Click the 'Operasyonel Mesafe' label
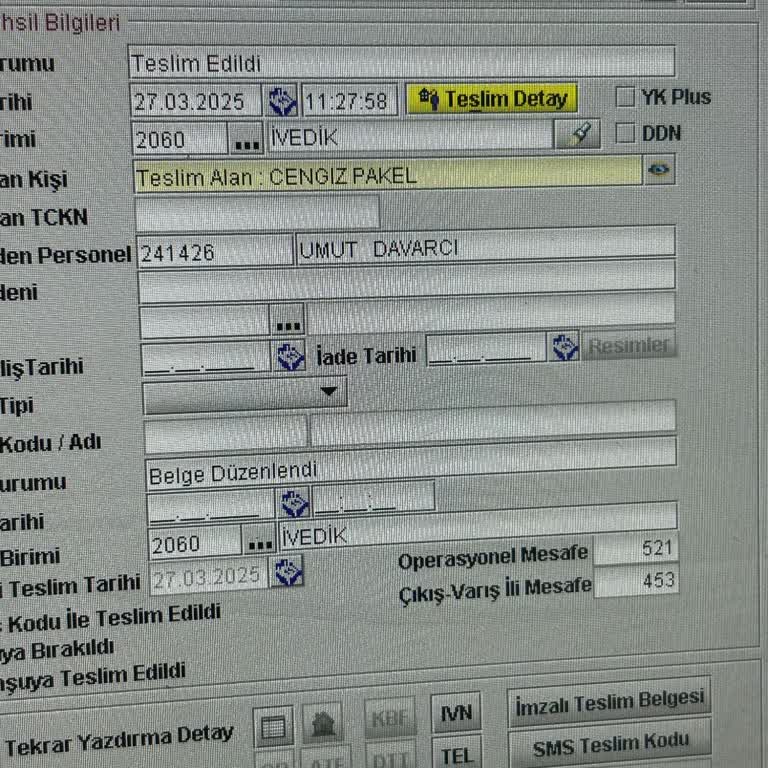768x768 pixels. pyautogui.click(x=493, y=556)
